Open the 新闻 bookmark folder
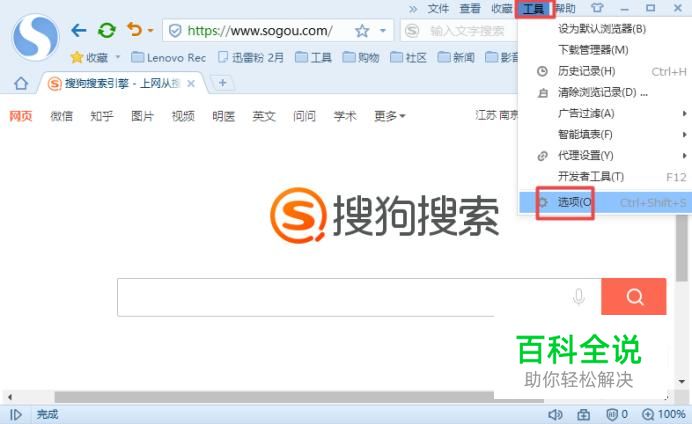Screen dimensions: 692x424 point(456,57)
